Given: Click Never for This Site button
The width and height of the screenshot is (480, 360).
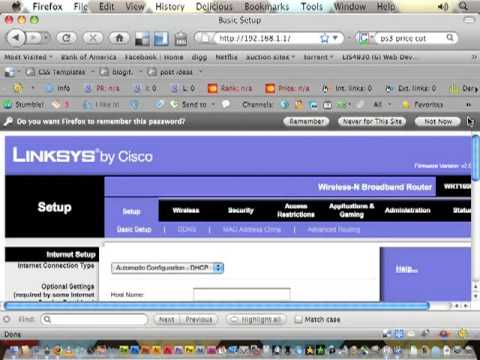Looking at the screenshot, I should 372,121.
